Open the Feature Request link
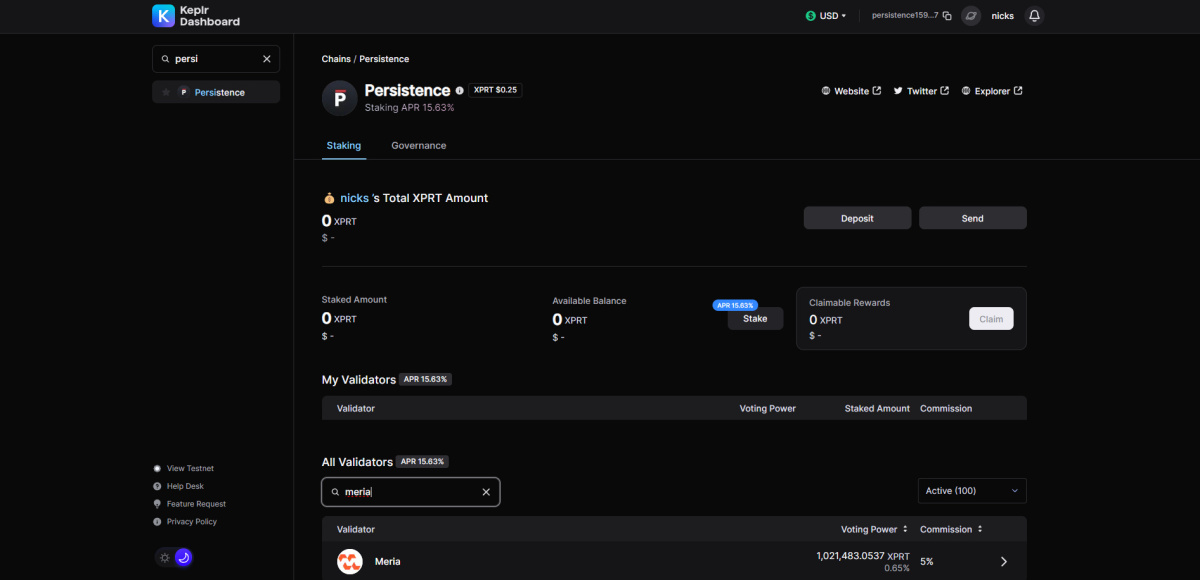1200x580 pixels. point(196,504)
